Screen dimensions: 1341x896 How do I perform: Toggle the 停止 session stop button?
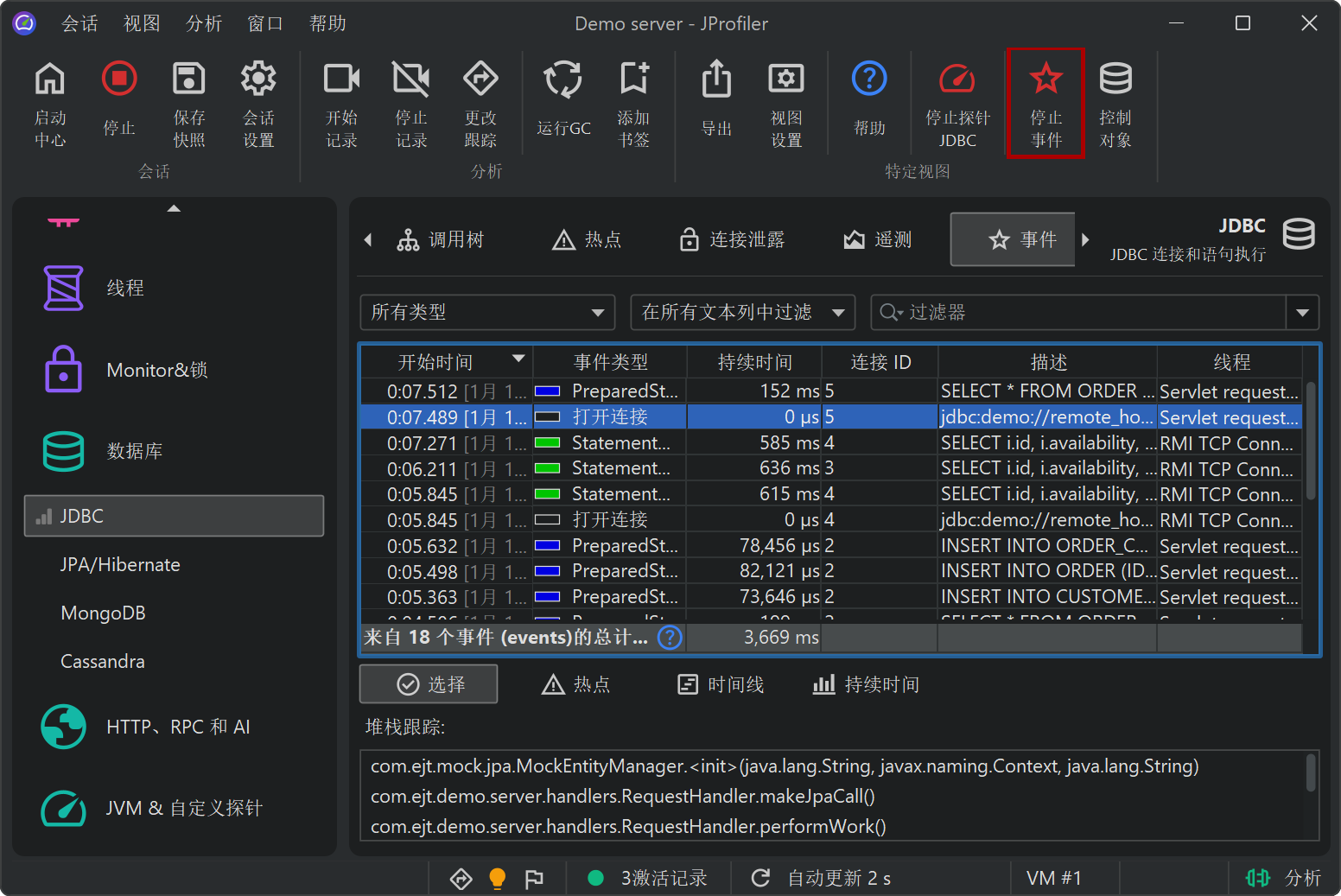tap(119, 80)
